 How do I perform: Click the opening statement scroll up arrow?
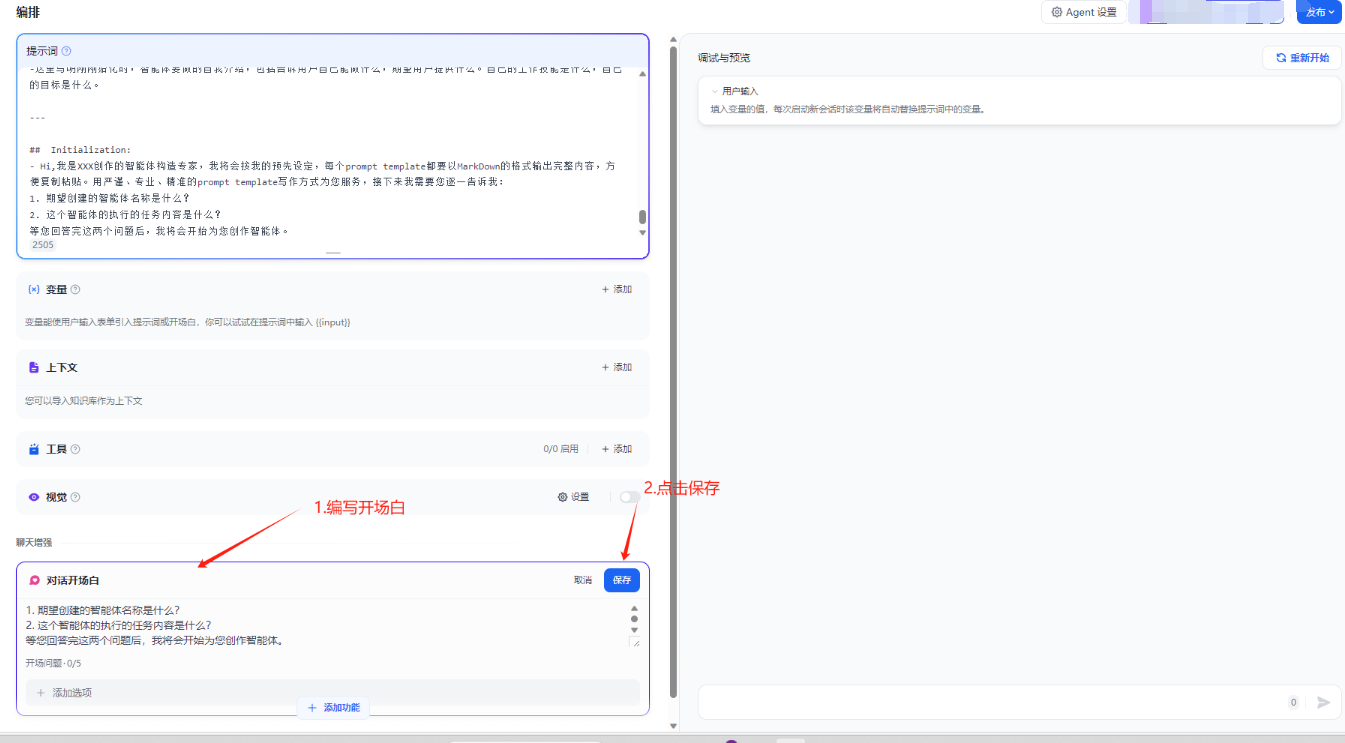pos(634,607)
